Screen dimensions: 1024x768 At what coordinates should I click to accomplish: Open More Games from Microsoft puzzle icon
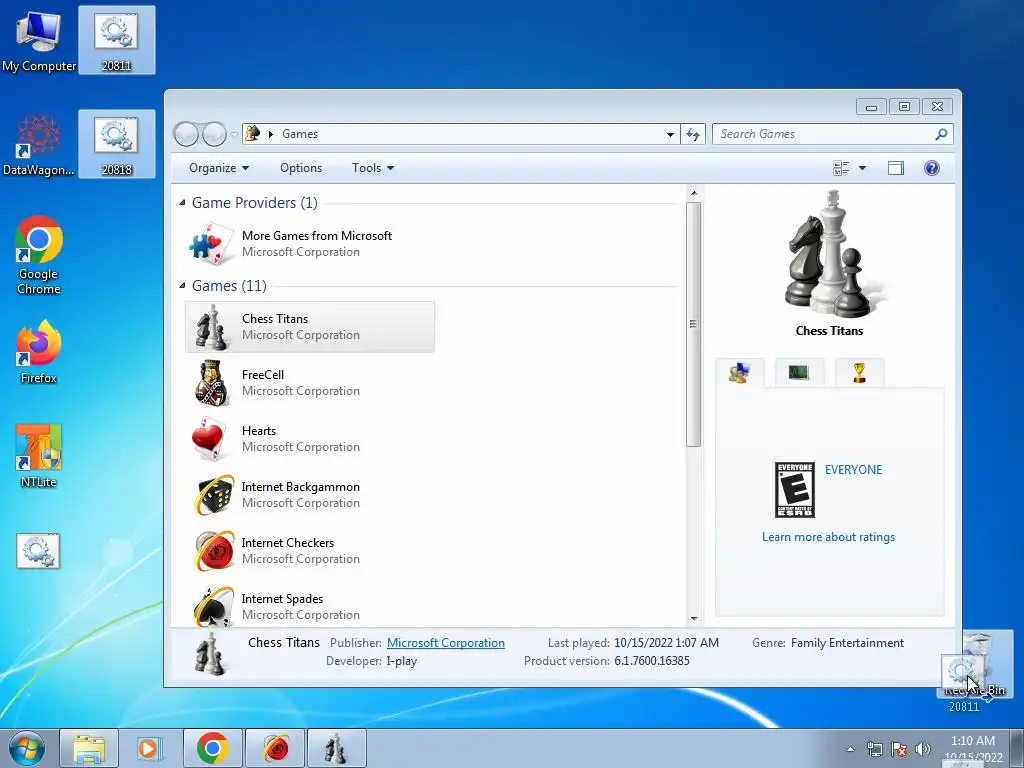click(x=212, y=244)
